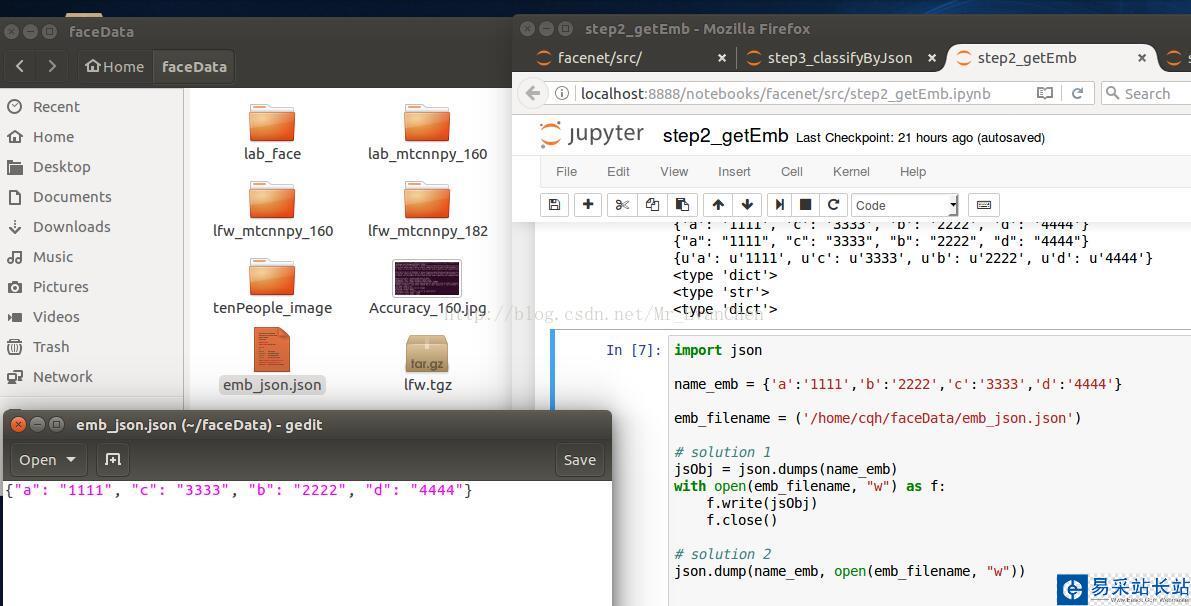The width and height of the screenshot is (1191, 606).
Task: Paste cells below in Jupyter toolbar
Action: [682, 205]
